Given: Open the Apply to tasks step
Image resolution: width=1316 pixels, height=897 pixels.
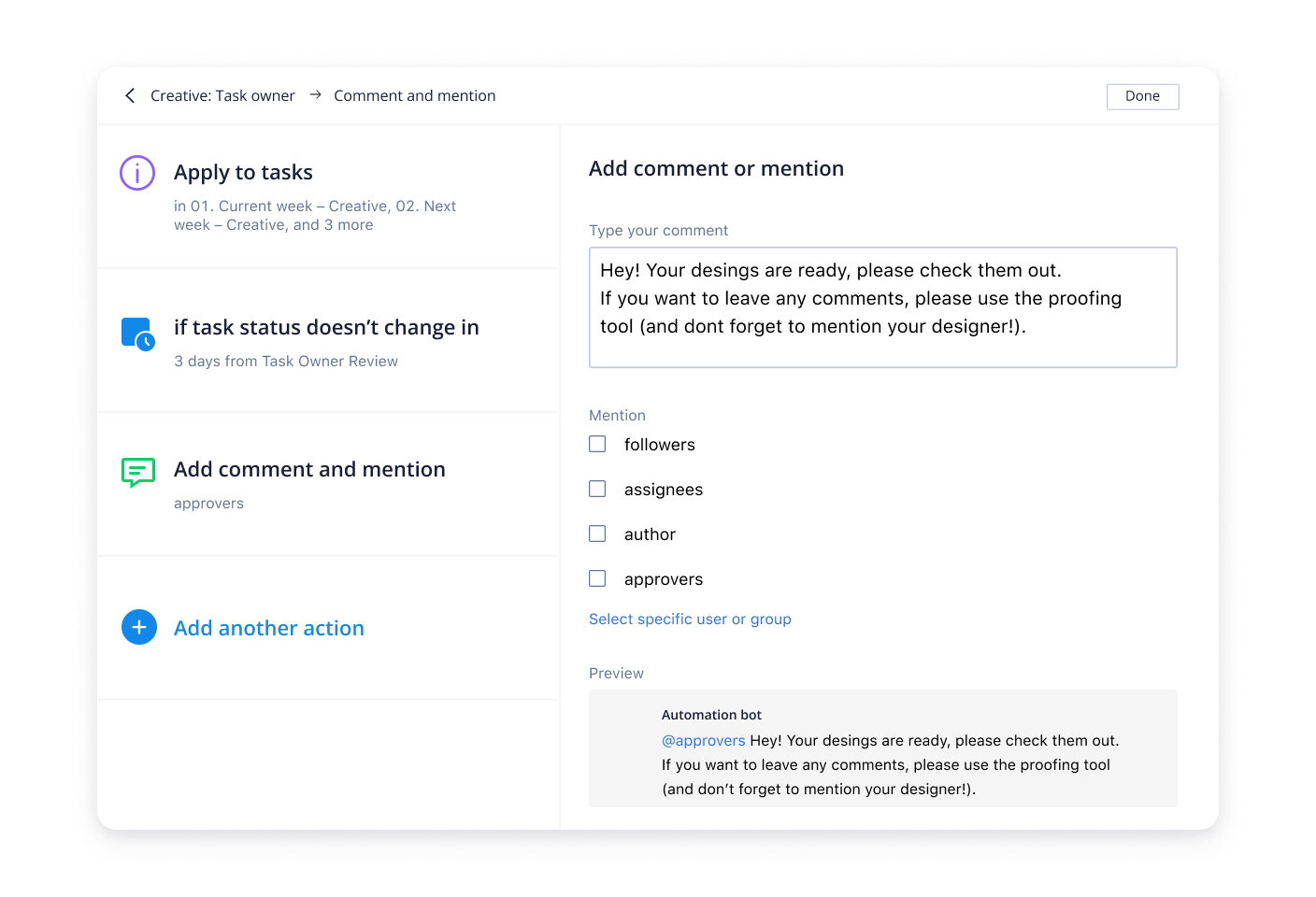Looking at the screenshot, I should point(243,173).
